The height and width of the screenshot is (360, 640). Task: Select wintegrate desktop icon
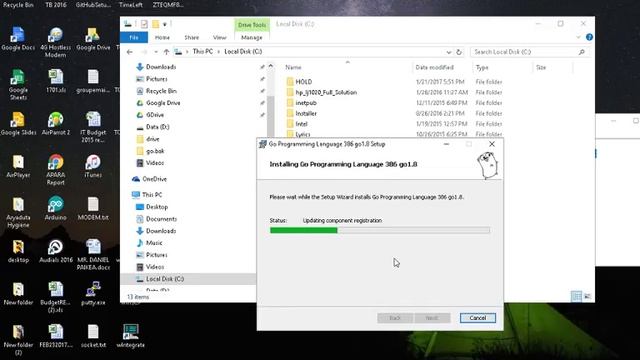131,336
